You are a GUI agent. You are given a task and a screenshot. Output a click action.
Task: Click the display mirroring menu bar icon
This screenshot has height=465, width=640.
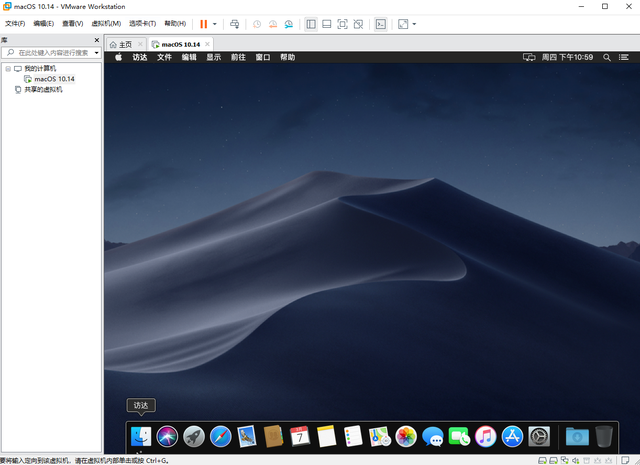tap(529, 57)
